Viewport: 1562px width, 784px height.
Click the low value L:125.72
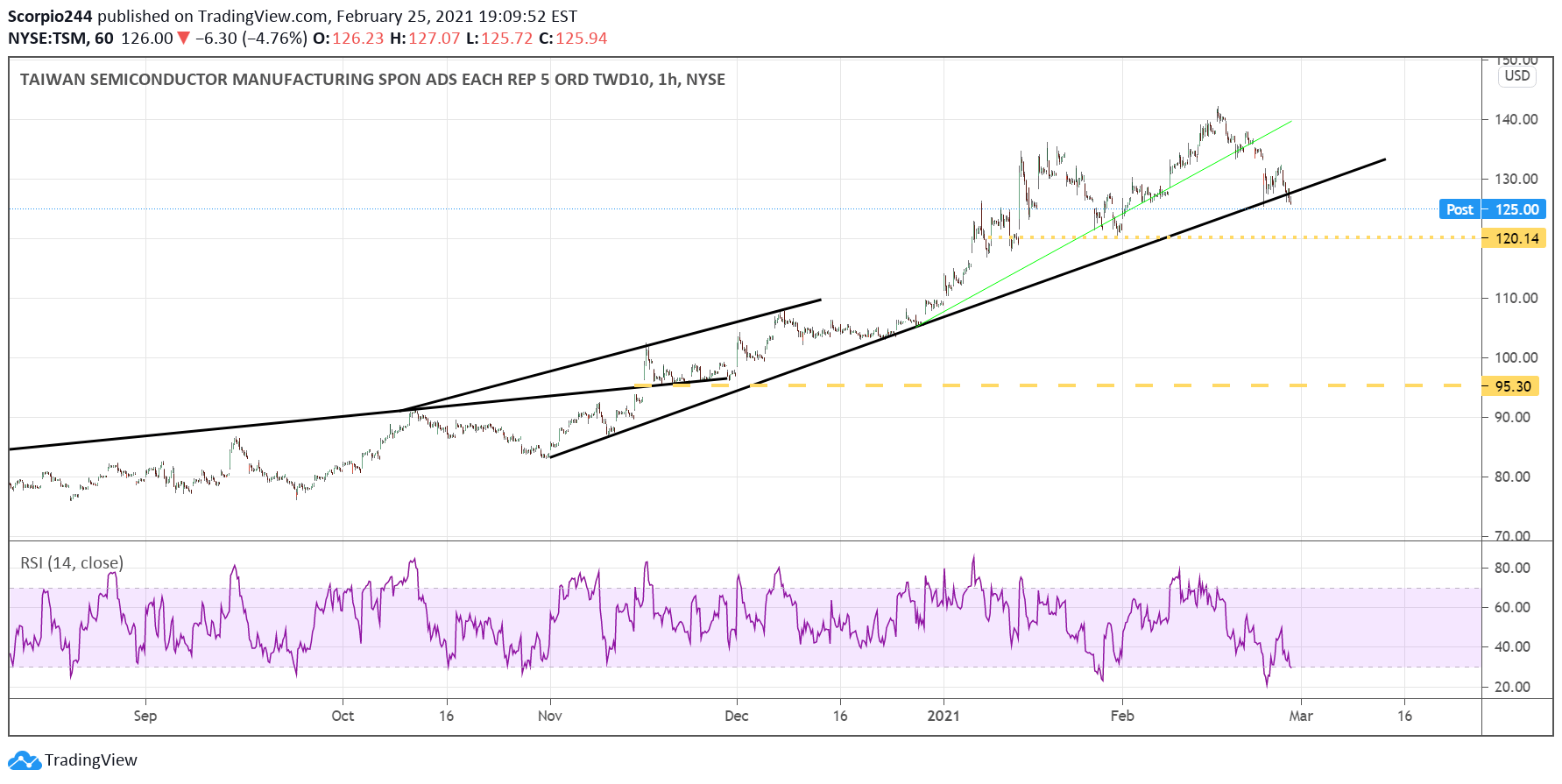click(x=499, y=39)
